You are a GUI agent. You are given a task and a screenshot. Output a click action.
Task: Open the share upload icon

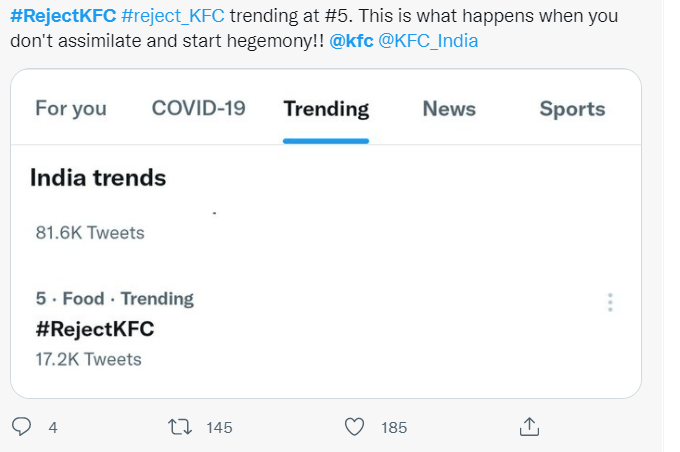529,426
